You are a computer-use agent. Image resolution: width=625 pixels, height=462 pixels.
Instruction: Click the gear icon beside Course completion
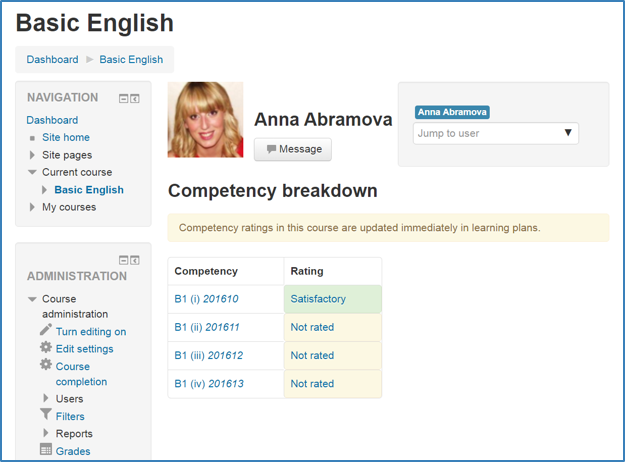tap(46, 365)
